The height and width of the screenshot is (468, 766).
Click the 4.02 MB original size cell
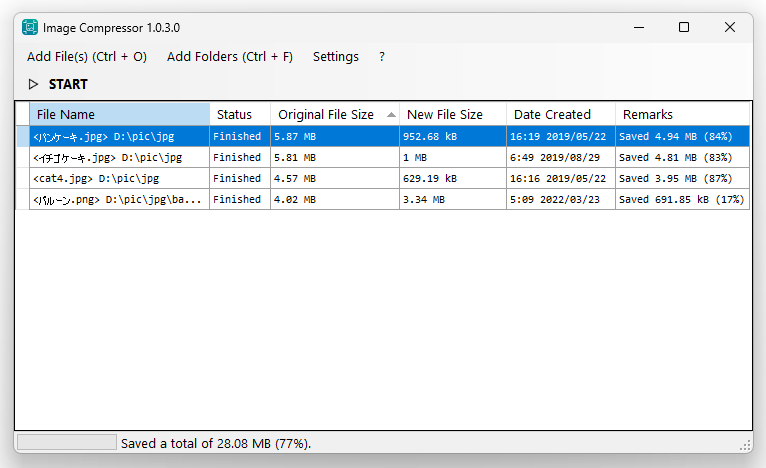pyautogui.click(x=335, y=199)
